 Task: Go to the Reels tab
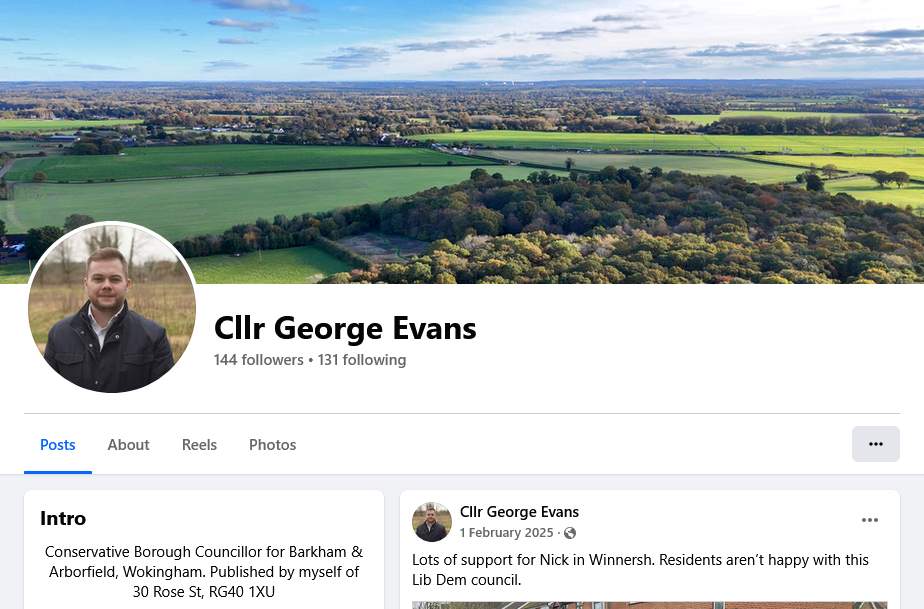pos(199,445)
